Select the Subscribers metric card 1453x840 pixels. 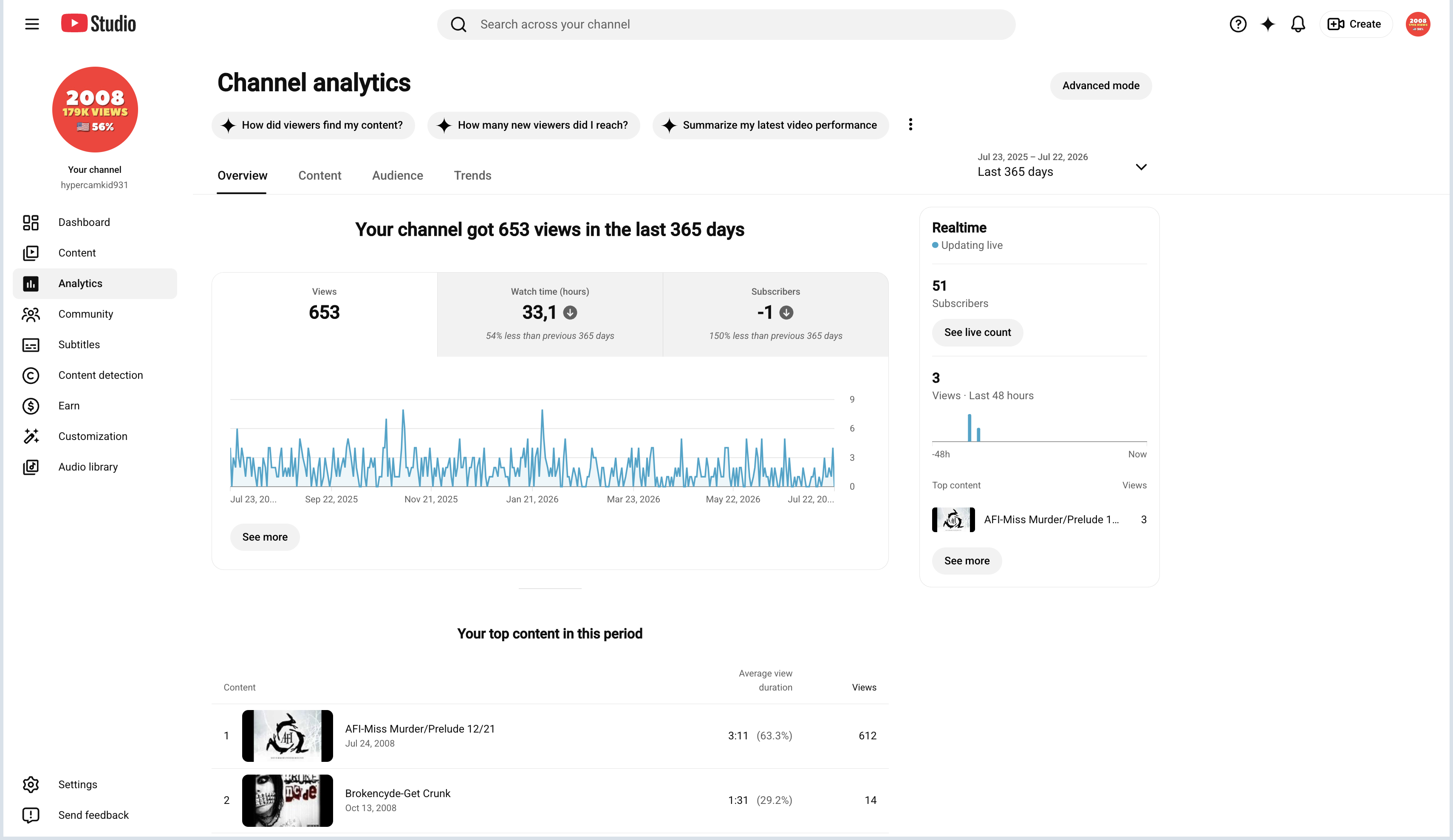[x=775, y=314]
